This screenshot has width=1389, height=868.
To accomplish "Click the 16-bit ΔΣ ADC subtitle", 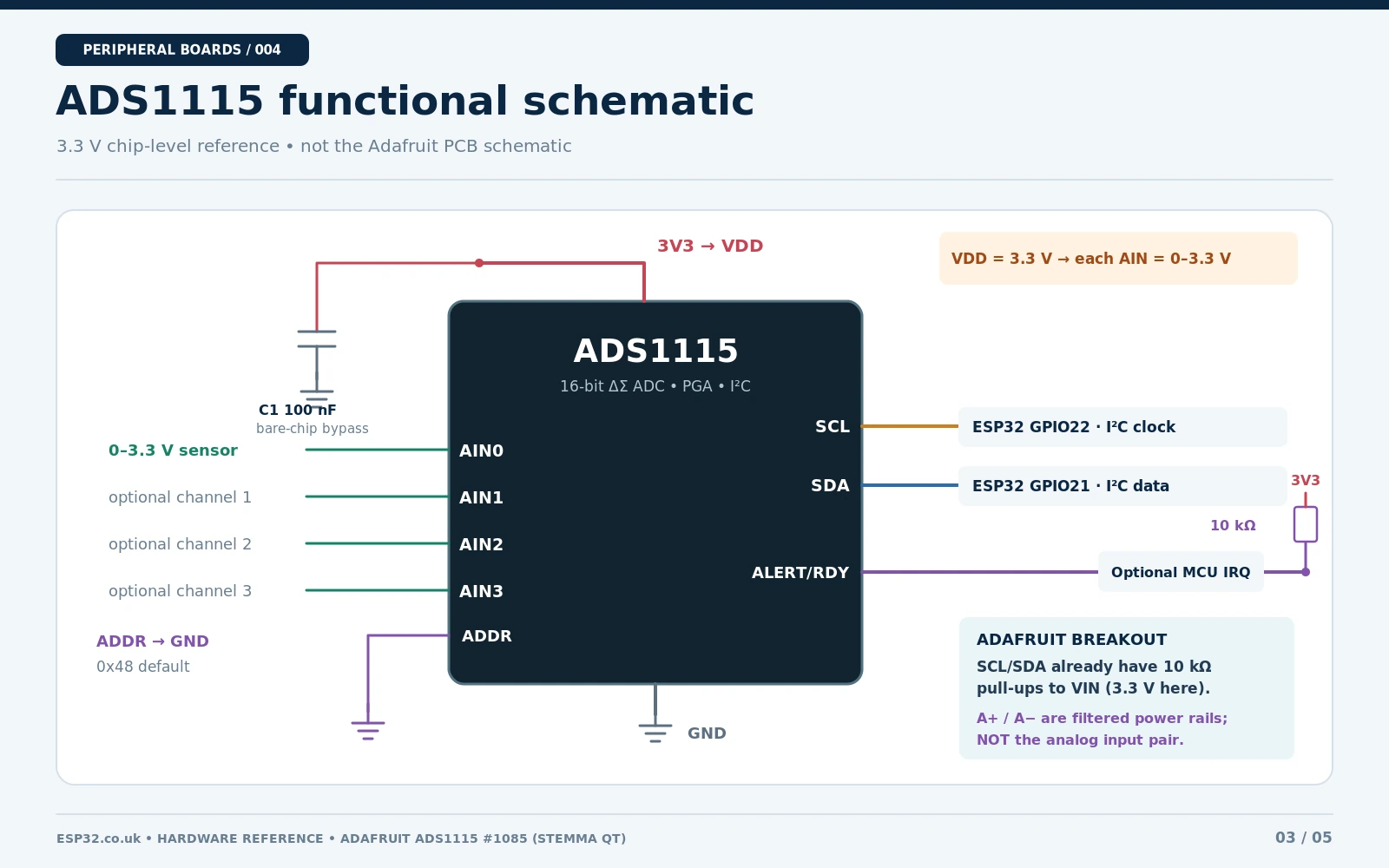I will click(x=655, y=386).
